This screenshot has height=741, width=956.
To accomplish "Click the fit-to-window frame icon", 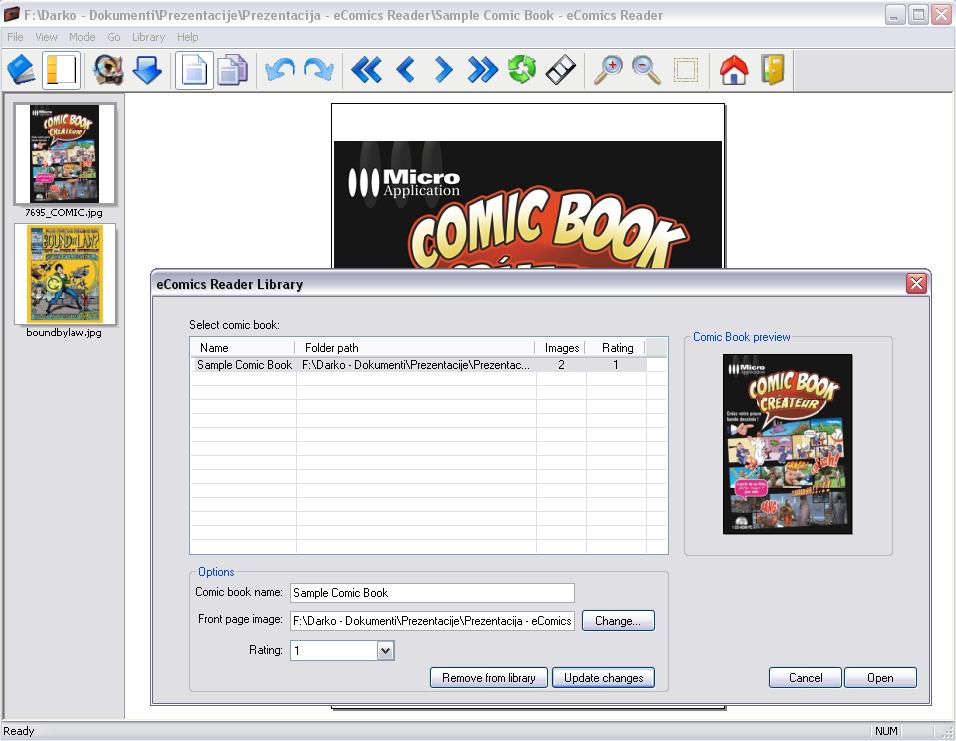I will 685,70.
